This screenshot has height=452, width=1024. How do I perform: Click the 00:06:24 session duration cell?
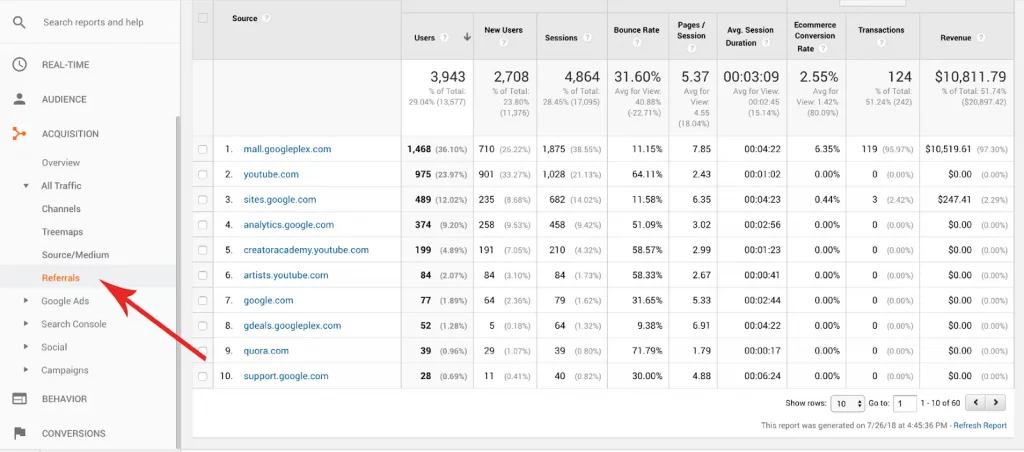(762, 376)
